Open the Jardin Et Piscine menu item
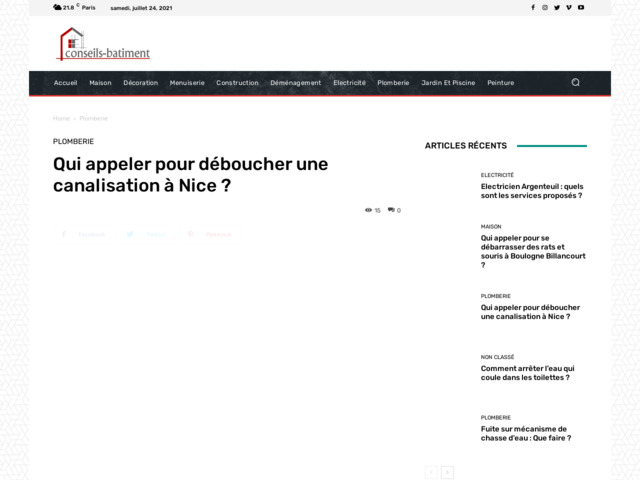The height and width of the screenshot is (480, 640). tap(448, 83)
